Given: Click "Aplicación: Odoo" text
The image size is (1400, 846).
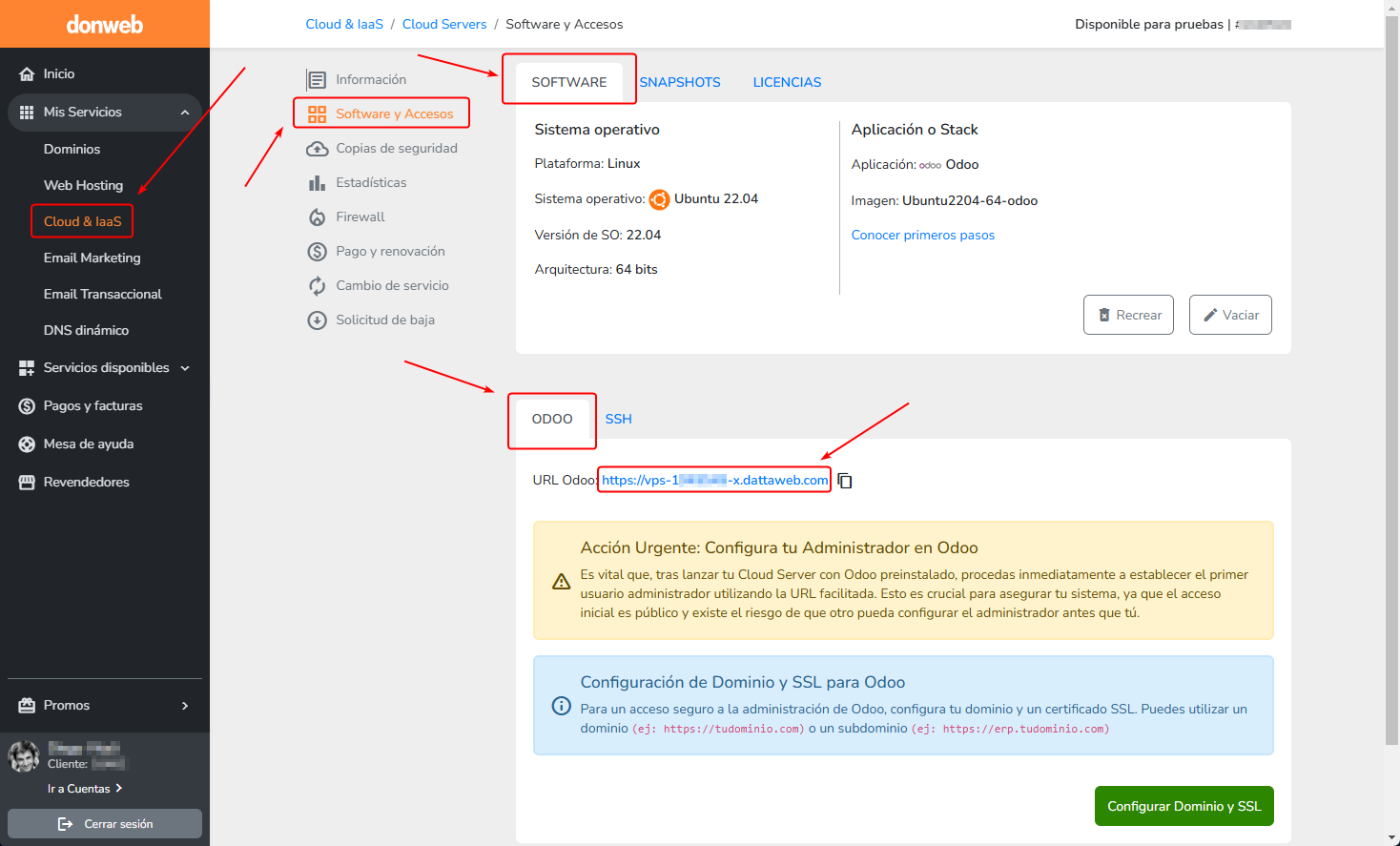Looking at the screenshot, I should point(915,164).
